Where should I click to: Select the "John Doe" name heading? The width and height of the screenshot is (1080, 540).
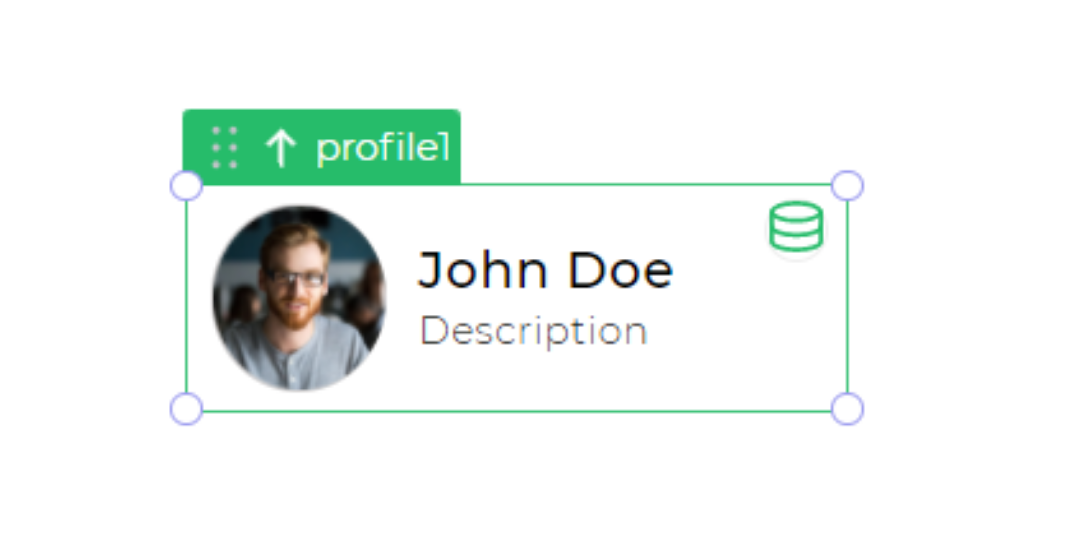(x=546, y=270)
